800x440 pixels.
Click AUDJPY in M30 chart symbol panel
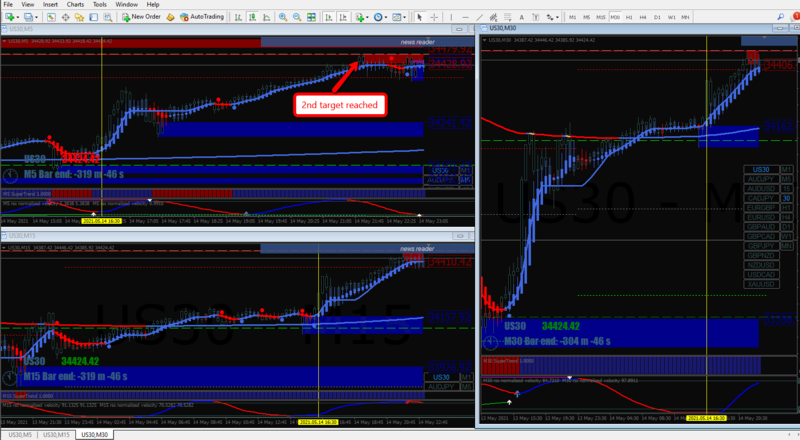(761, 179)
